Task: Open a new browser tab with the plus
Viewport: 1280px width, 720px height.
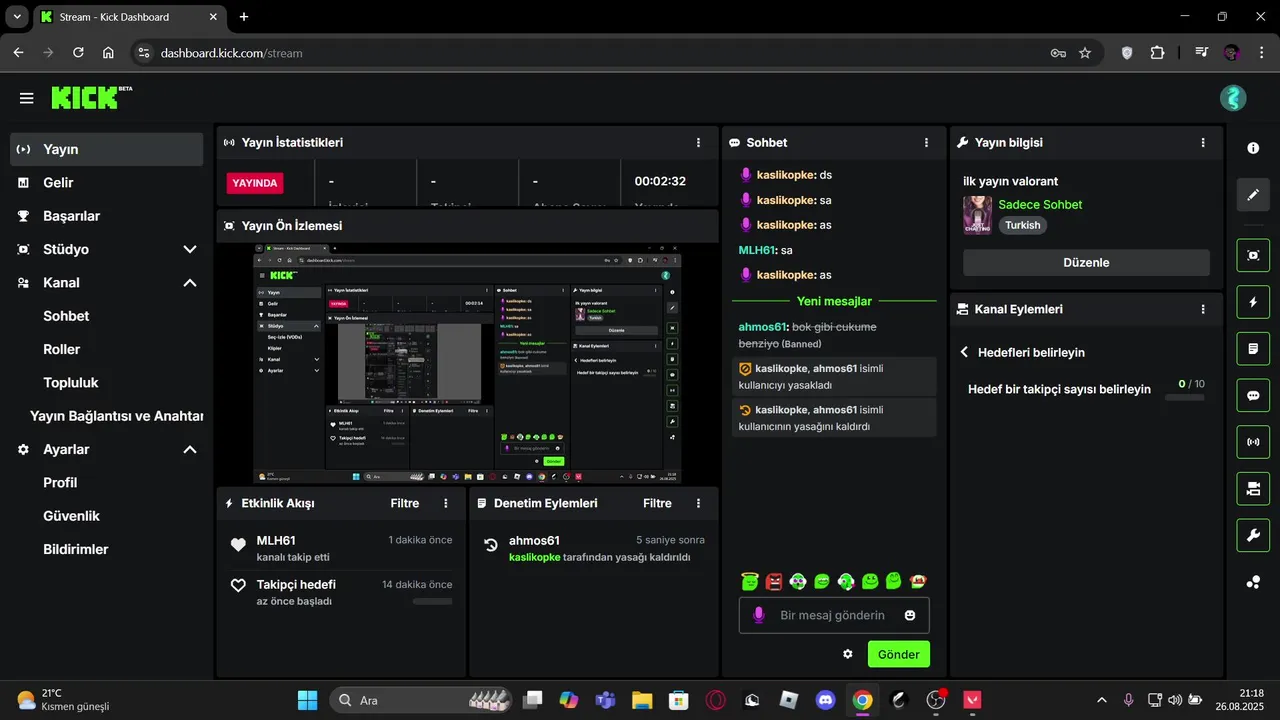Action: pos(244,17)
